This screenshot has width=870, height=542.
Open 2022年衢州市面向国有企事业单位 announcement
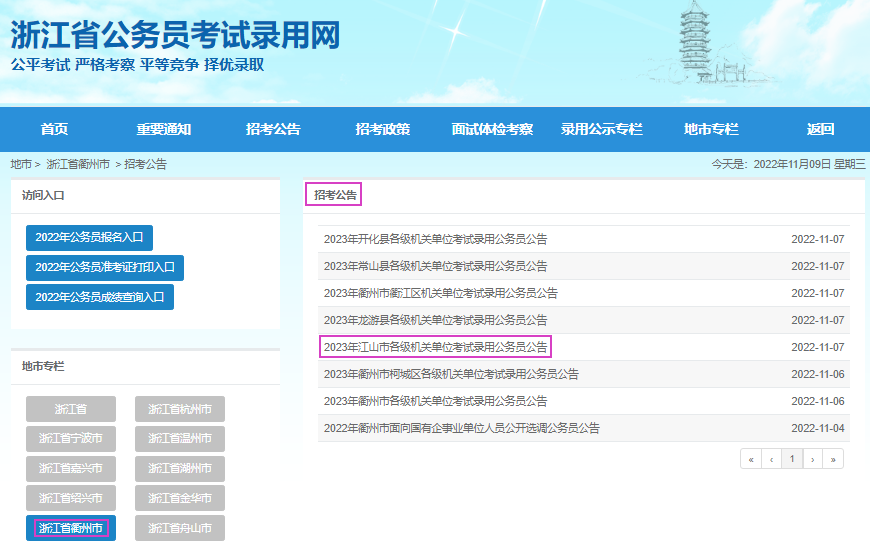point(461,428)
